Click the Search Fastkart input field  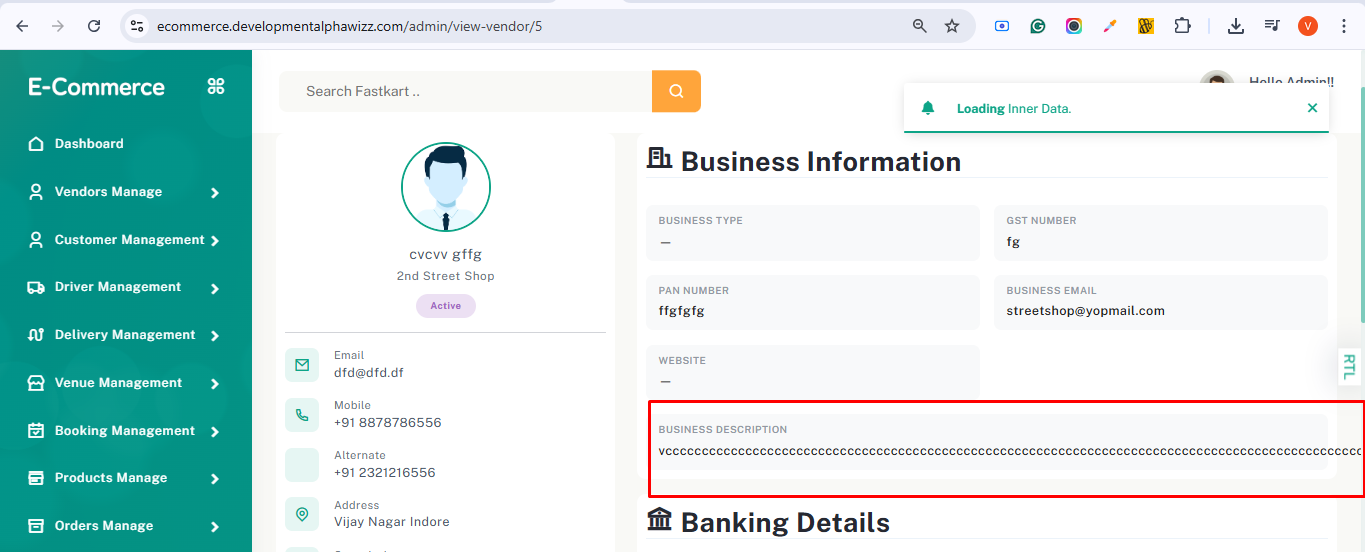click(465, 91)
